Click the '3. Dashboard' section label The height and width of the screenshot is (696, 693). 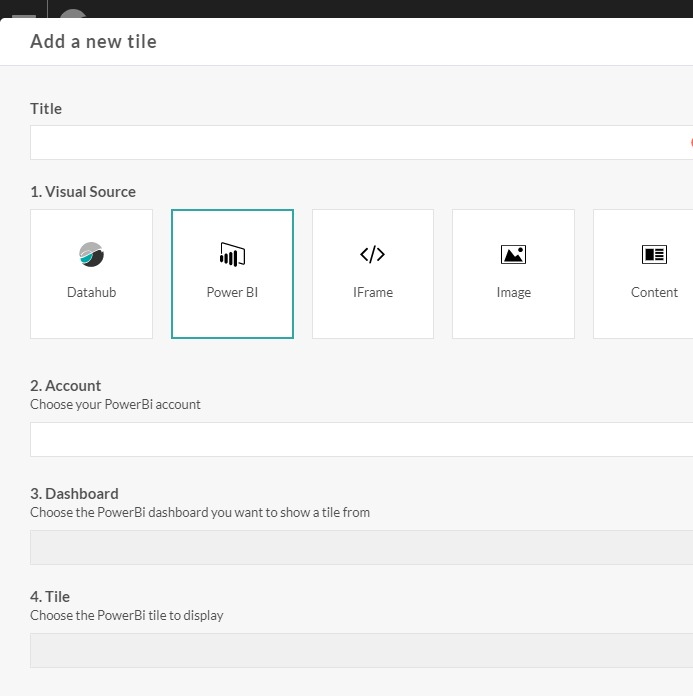(74, 494)
